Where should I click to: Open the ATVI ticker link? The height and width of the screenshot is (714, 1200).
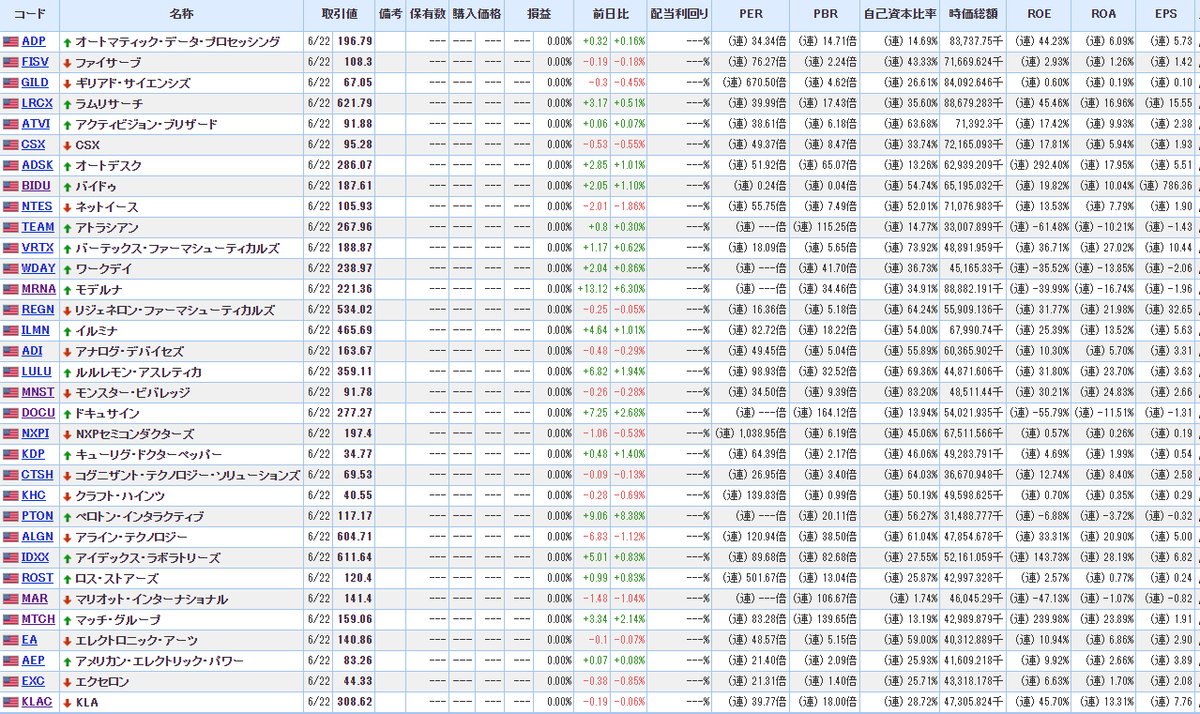click(35, 124)
